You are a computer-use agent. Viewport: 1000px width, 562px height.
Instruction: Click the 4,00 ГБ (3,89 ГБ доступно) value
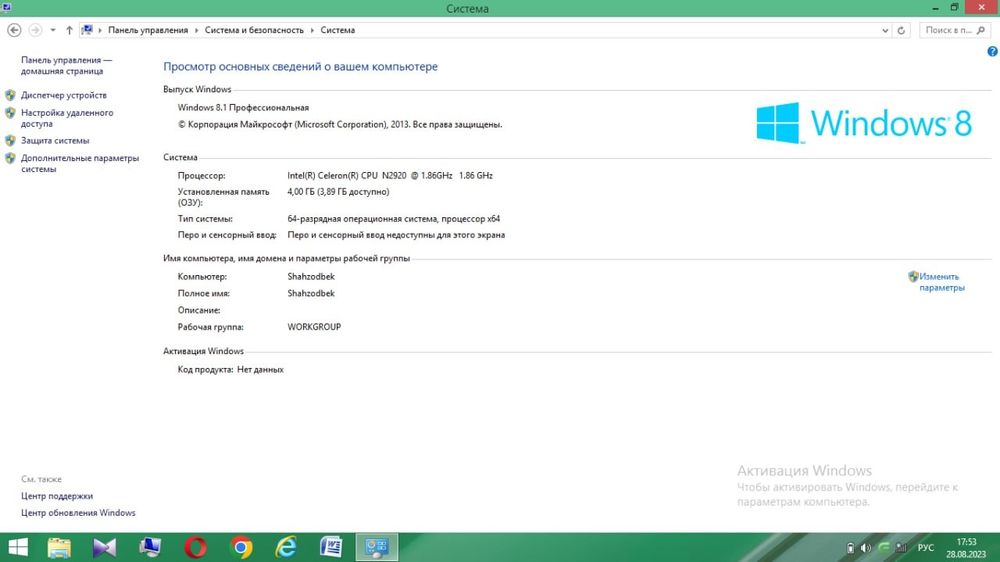(x=338, y=191)
